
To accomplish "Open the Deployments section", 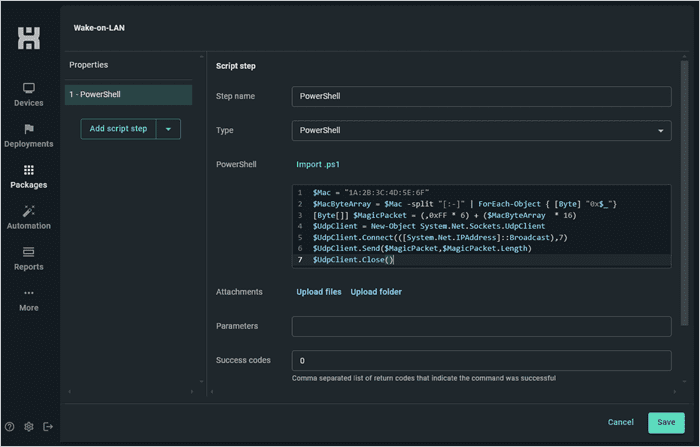I will (29, 136).
